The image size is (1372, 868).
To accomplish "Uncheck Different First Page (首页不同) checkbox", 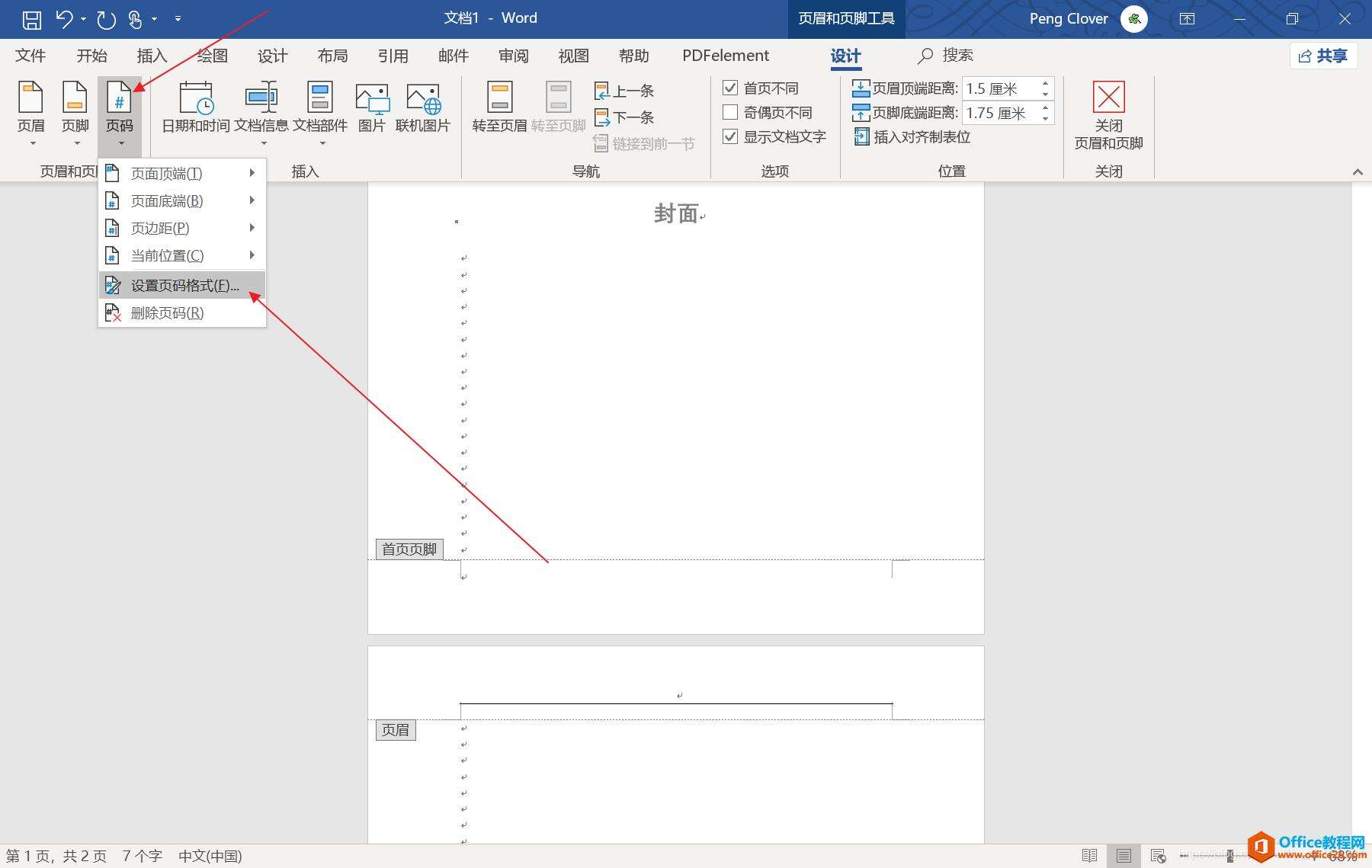I will click(730, 88).
